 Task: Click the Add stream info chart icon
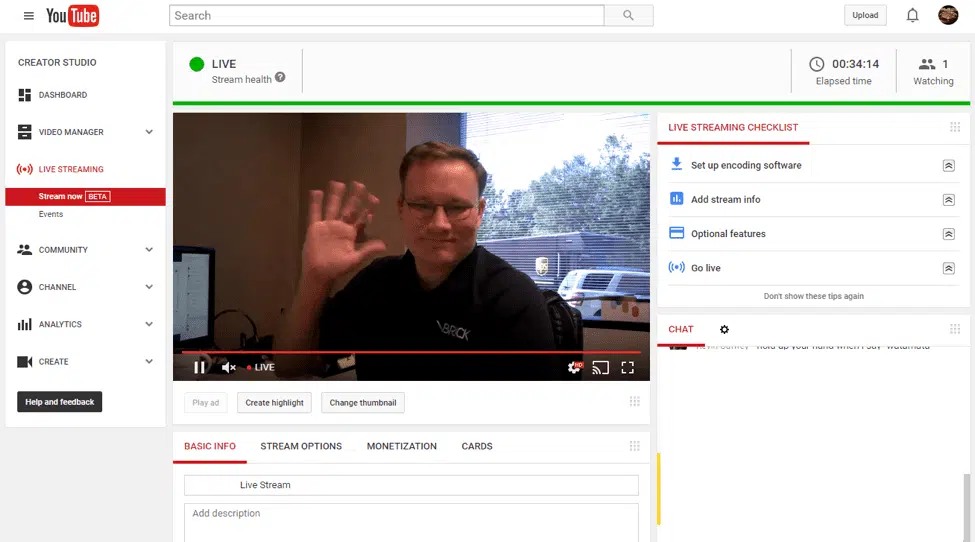[x=677, y=199]
